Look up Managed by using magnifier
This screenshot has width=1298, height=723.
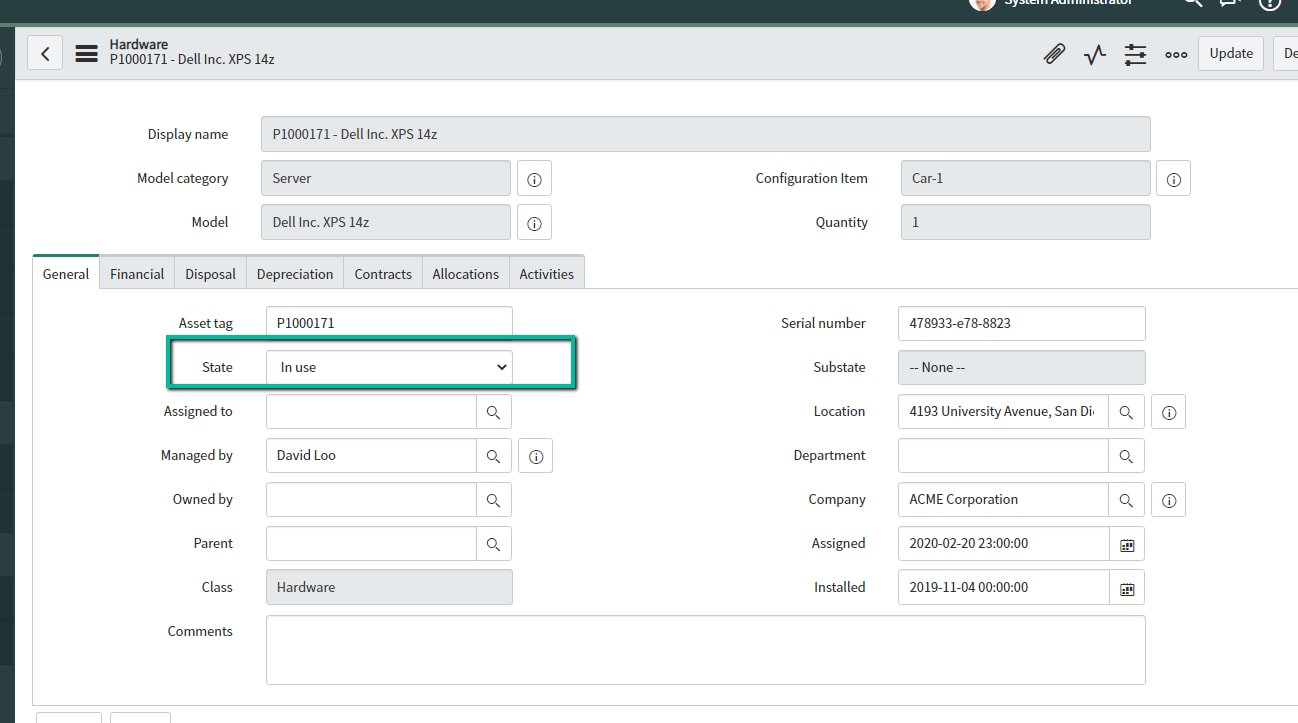pyautogui.click(x=493, y=456)
